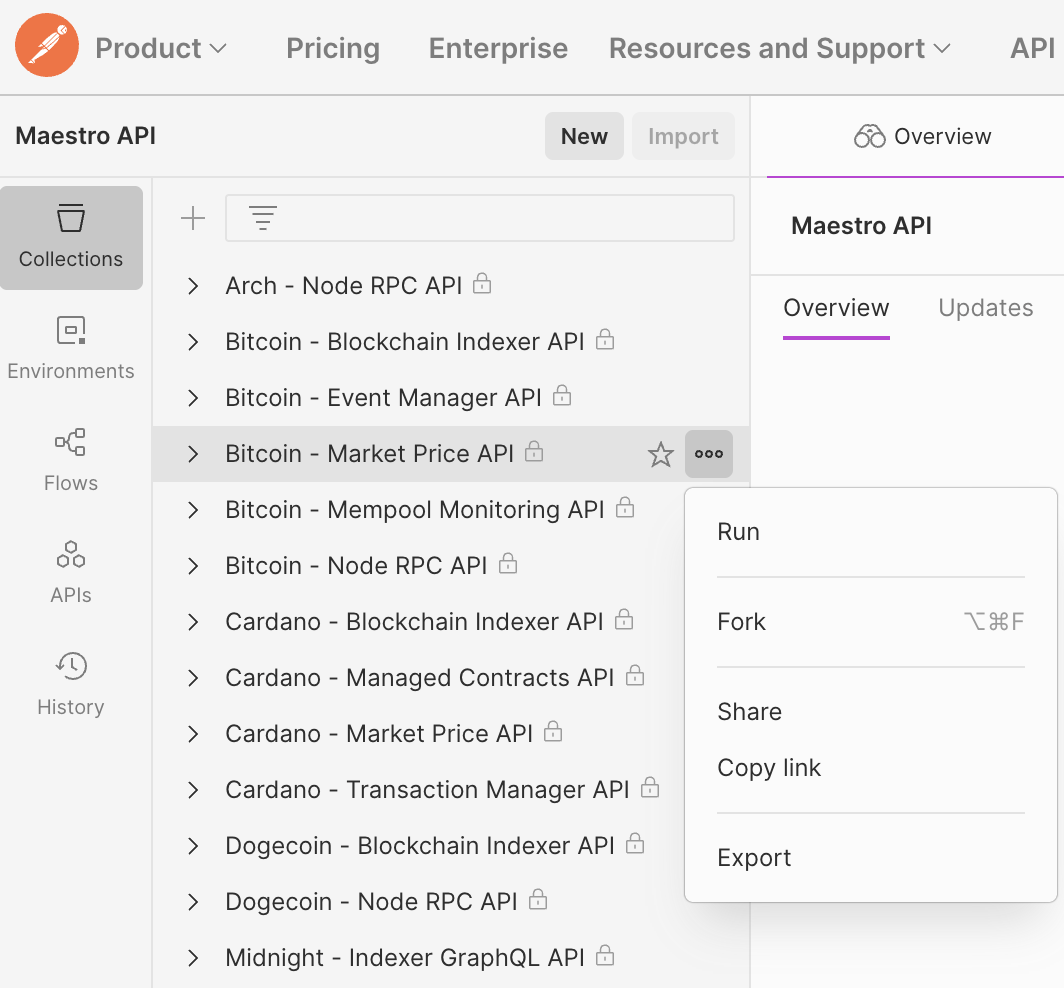Open the filter options icon above the list
Viewport: 1064px width, 988px height.
(x=262, y=217)
